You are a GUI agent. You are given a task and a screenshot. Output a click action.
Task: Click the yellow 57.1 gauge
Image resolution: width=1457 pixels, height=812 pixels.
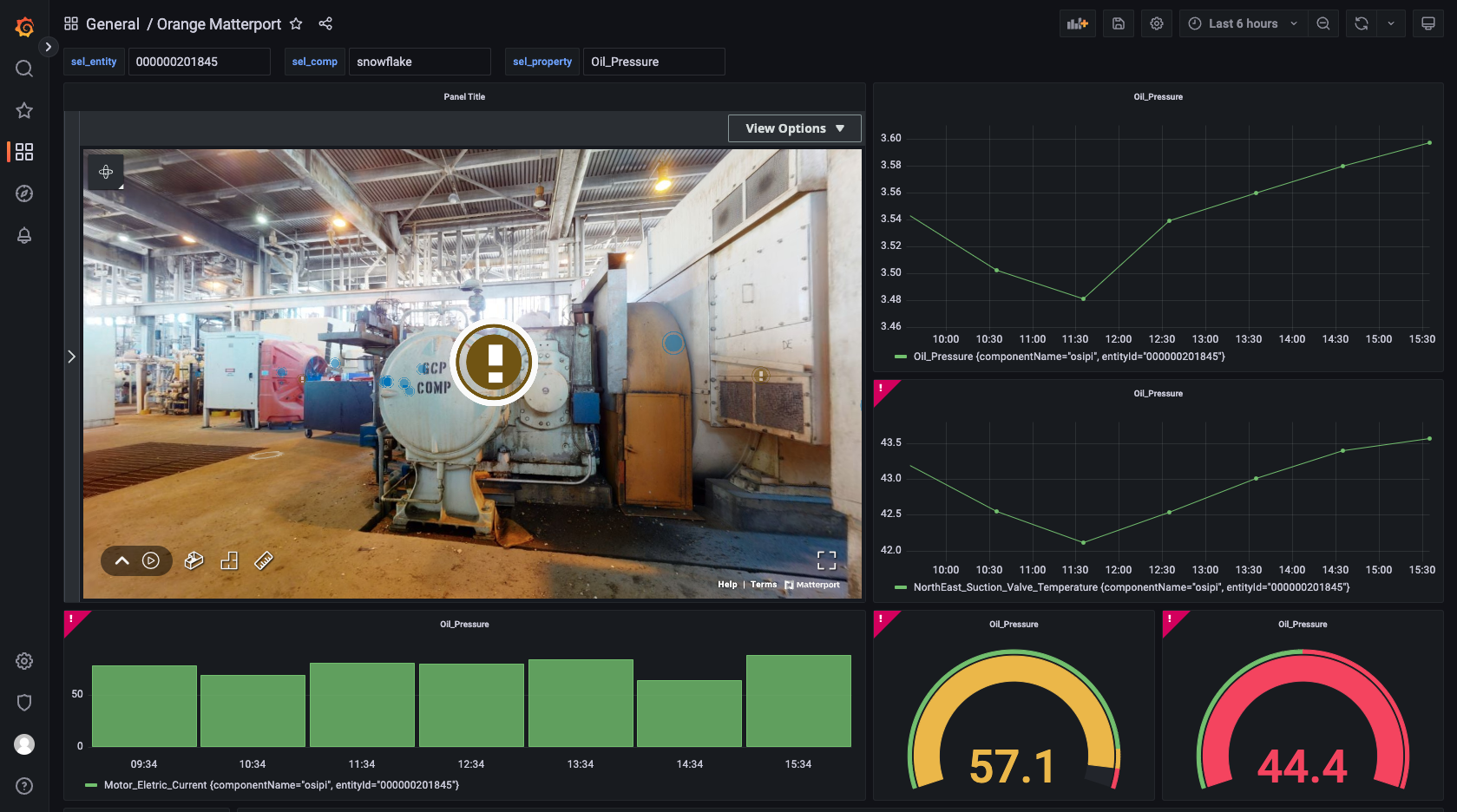click(x=1014, y=720)
